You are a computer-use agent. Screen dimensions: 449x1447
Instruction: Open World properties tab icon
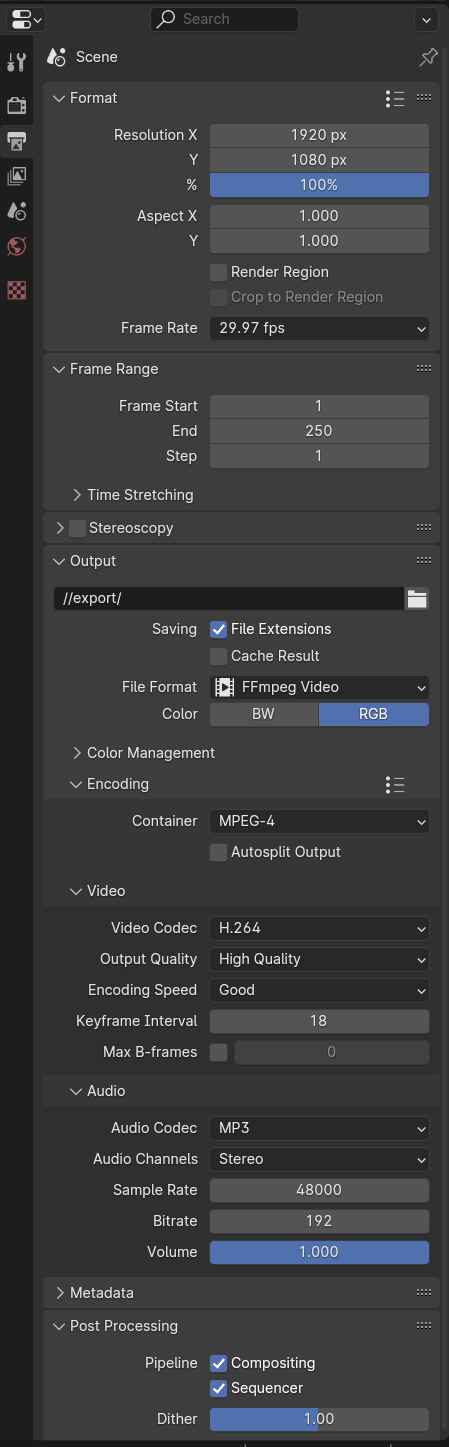tap(16, 246)
